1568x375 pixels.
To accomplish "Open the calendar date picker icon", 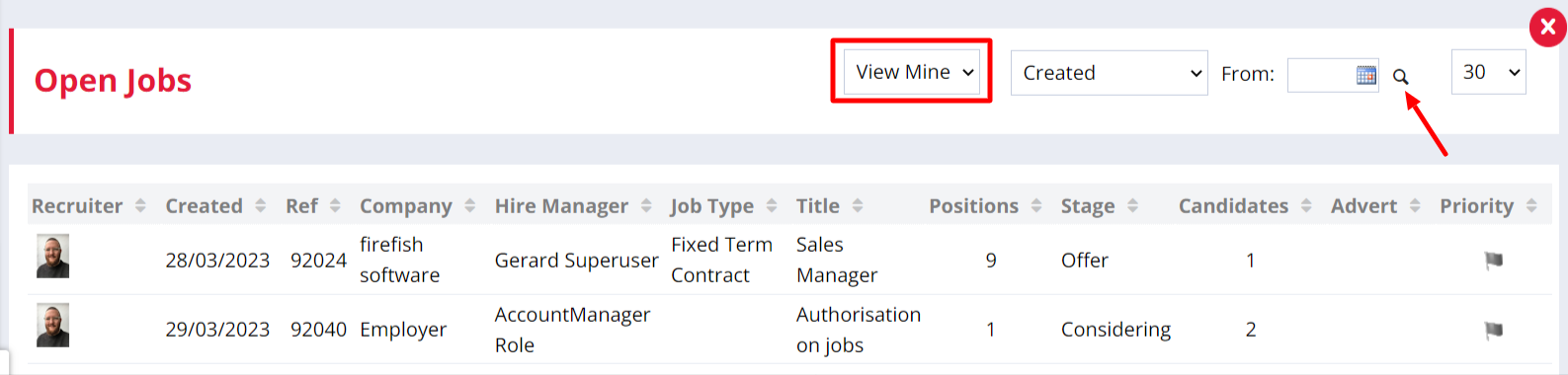I will coord(1366,74).
